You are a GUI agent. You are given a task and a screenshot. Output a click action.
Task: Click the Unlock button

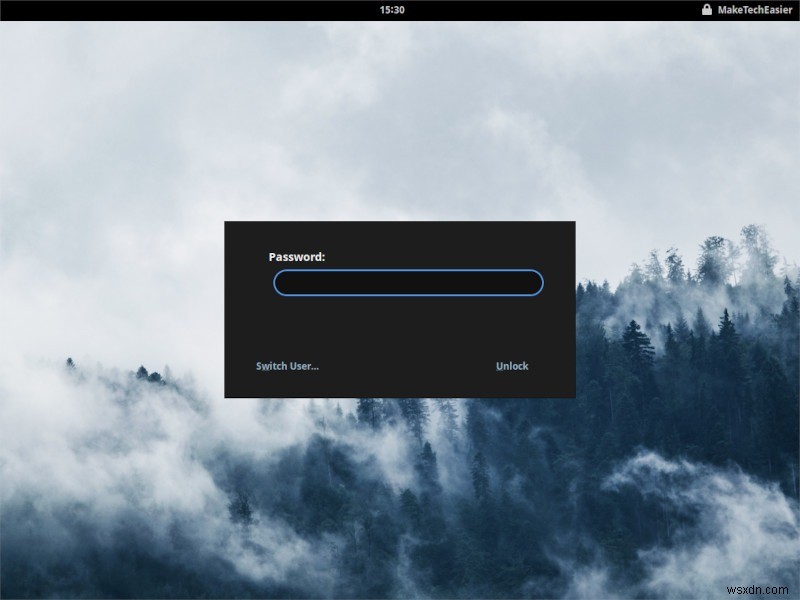(512, 366)
